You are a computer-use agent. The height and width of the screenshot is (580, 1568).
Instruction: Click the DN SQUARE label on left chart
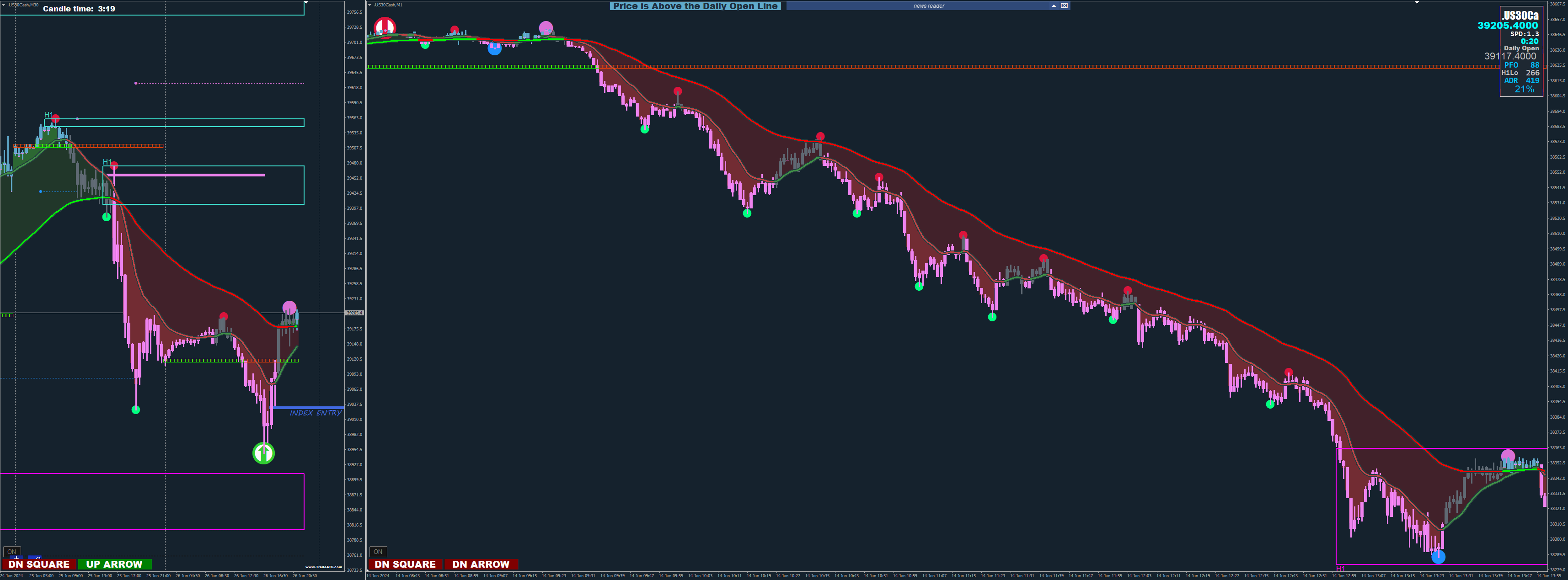[39, 564]
